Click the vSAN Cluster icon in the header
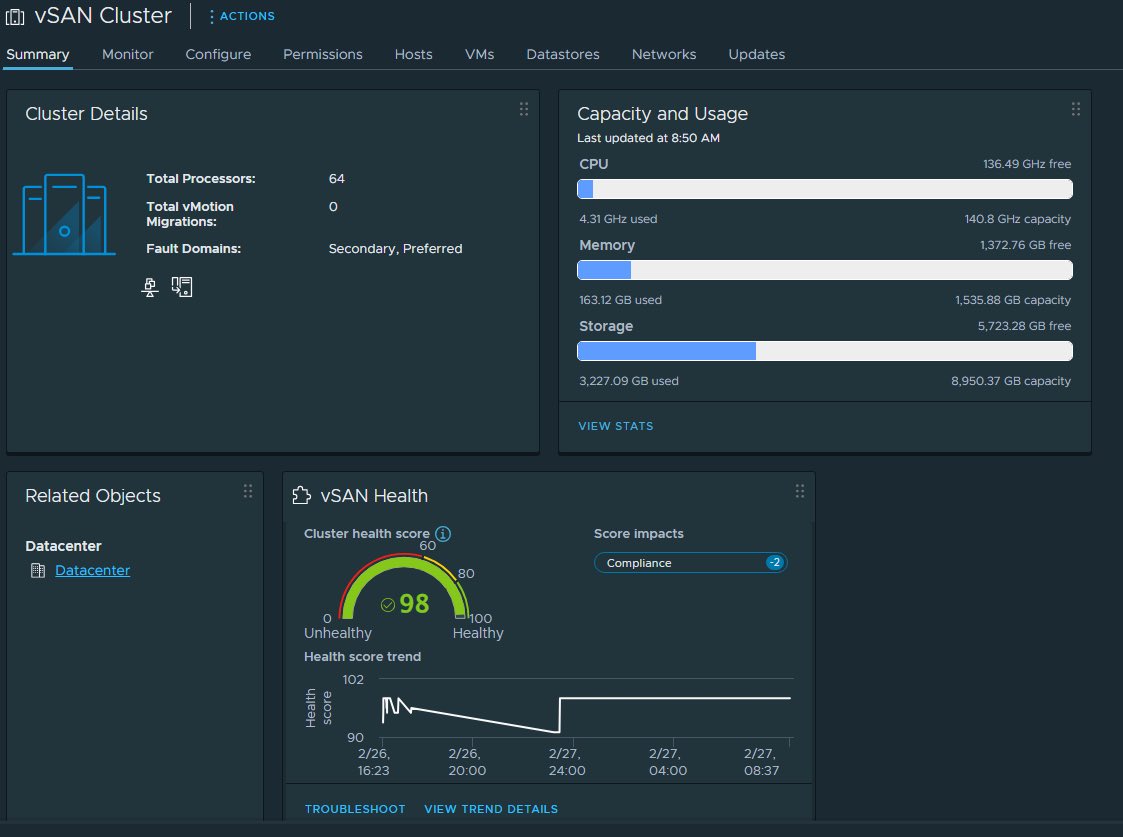This screenshot has width=1123, height=837. pos(15,16)
